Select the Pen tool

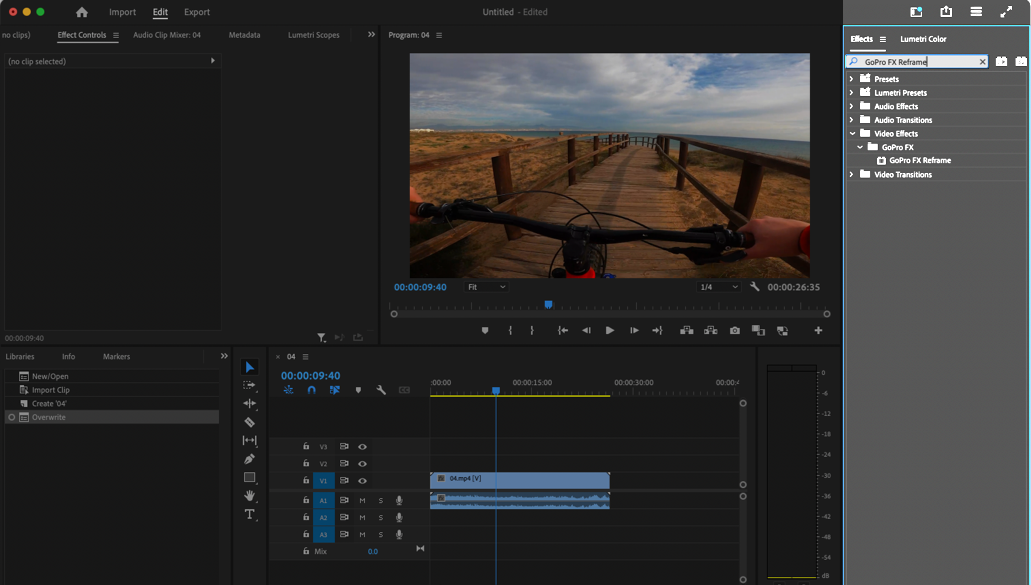(x=249, y=459)
